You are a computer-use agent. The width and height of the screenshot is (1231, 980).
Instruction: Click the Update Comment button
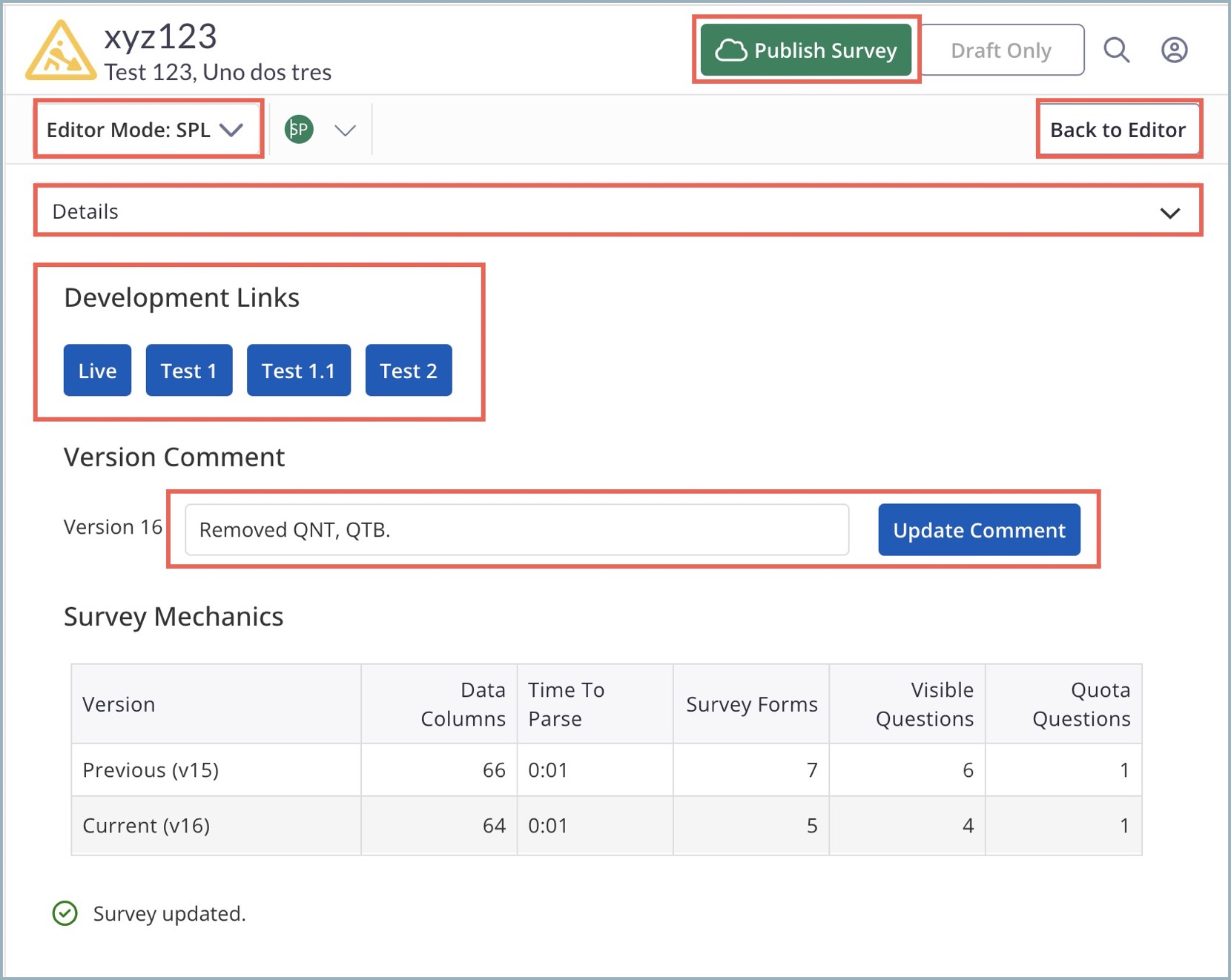[x=979, y=529]
